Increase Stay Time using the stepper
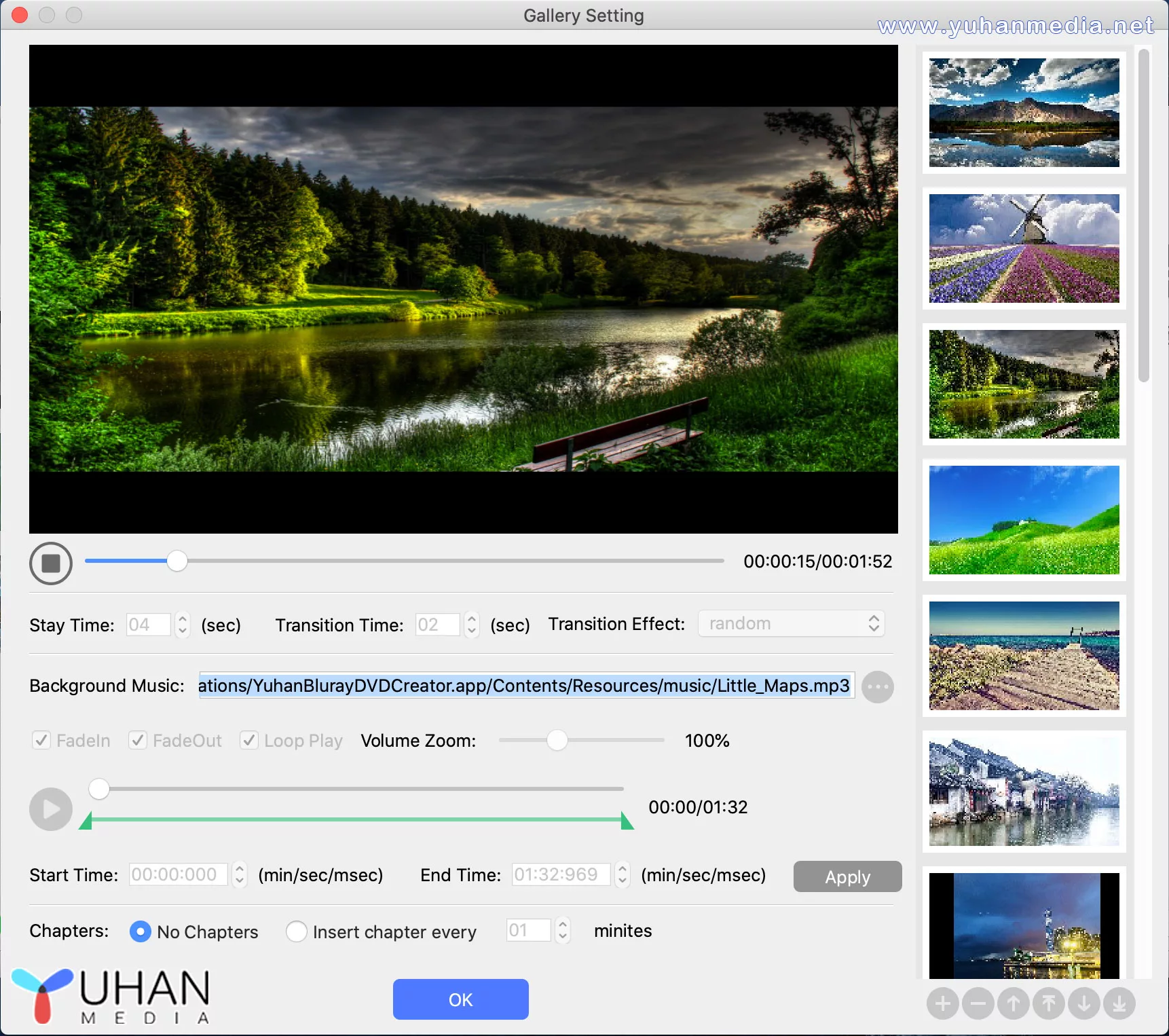1169x1036 pixels. 182,618
